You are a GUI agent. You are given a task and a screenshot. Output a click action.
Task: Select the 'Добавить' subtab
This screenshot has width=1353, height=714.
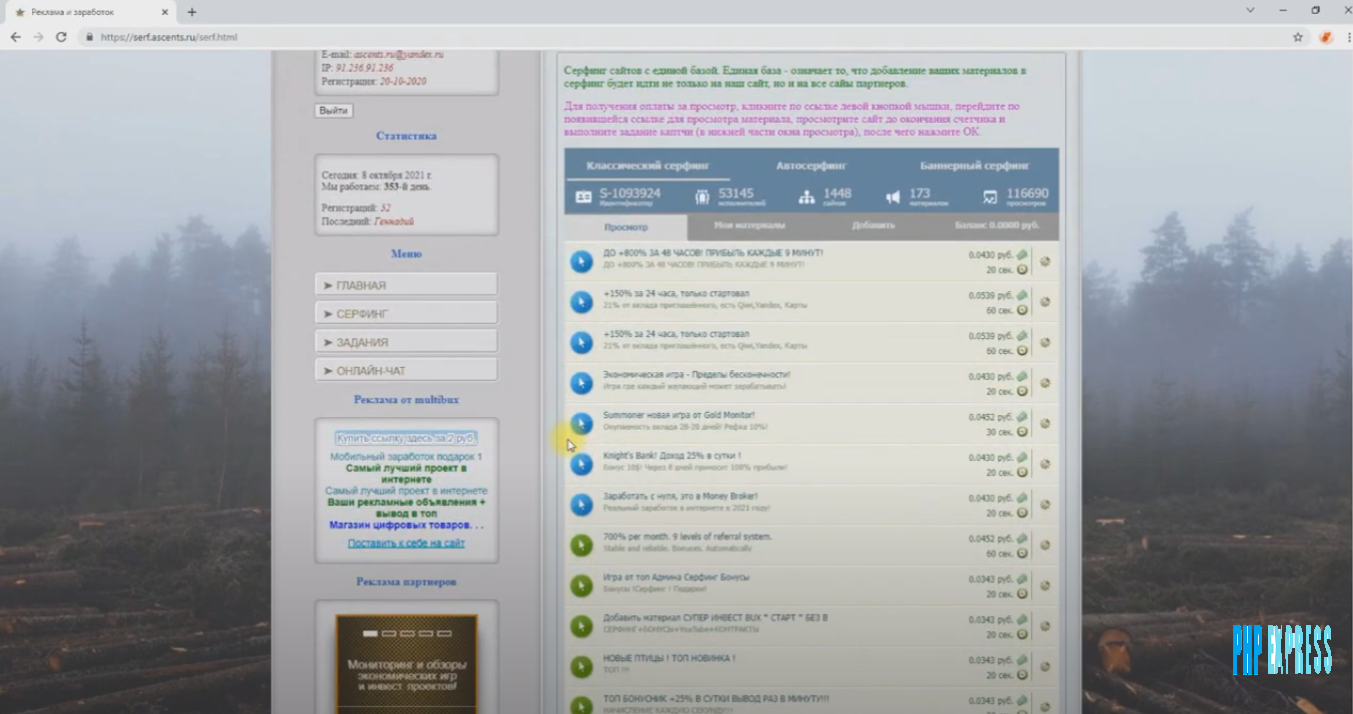(873, 226)
